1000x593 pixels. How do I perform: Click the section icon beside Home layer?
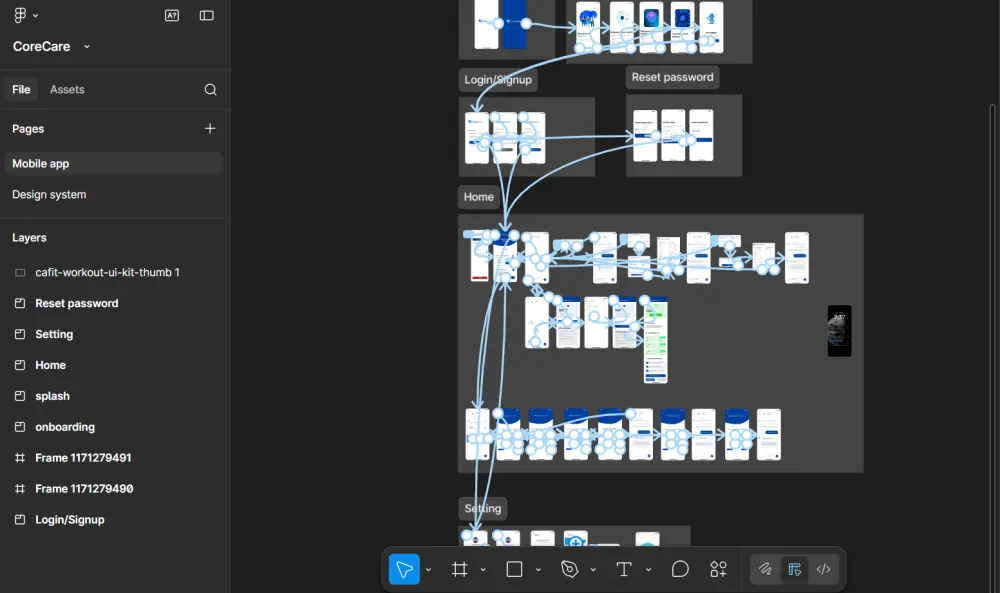tap(20, 365)
